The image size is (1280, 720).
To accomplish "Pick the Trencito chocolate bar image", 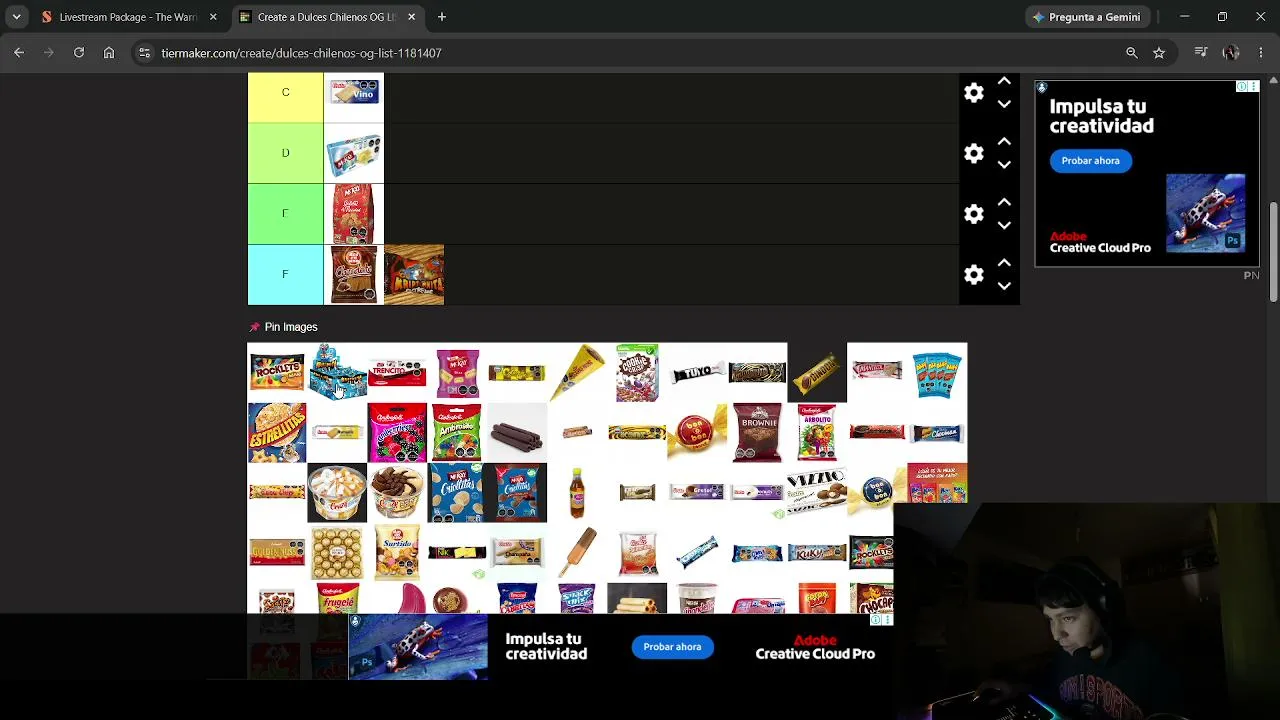I will (x=397, y=372).
